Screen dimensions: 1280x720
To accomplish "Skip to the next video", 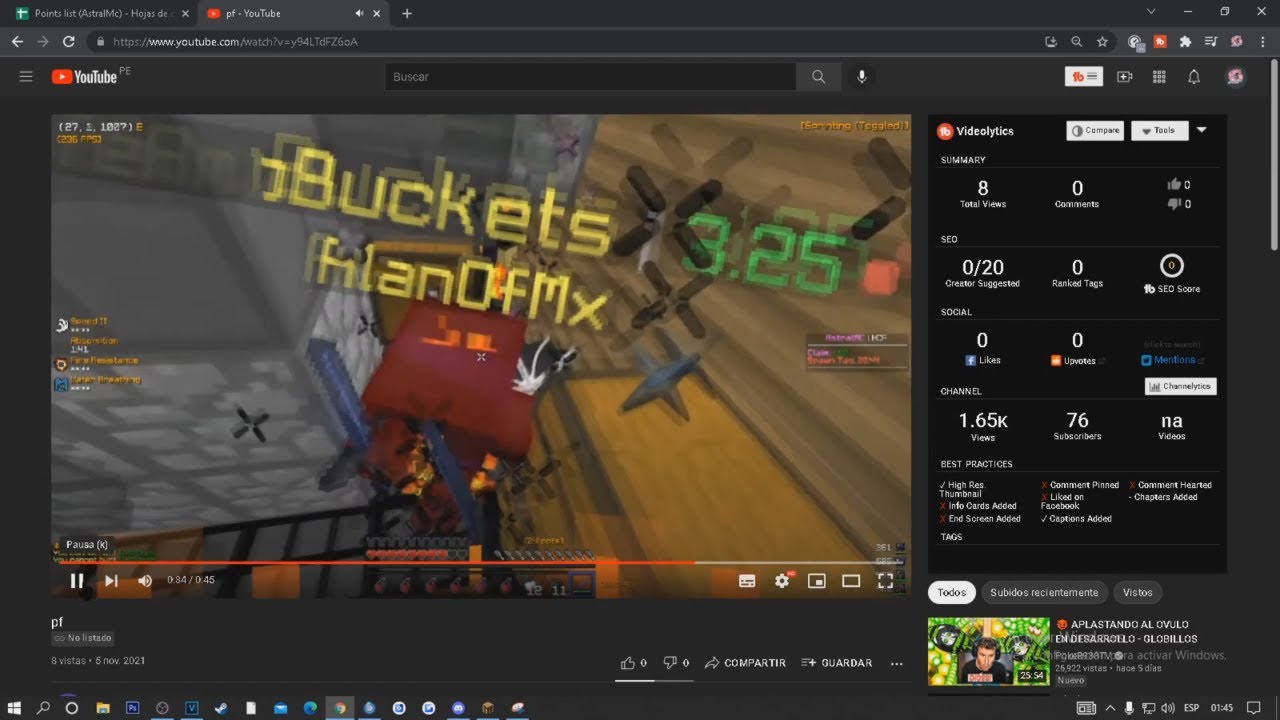I will tap(111, 580).
